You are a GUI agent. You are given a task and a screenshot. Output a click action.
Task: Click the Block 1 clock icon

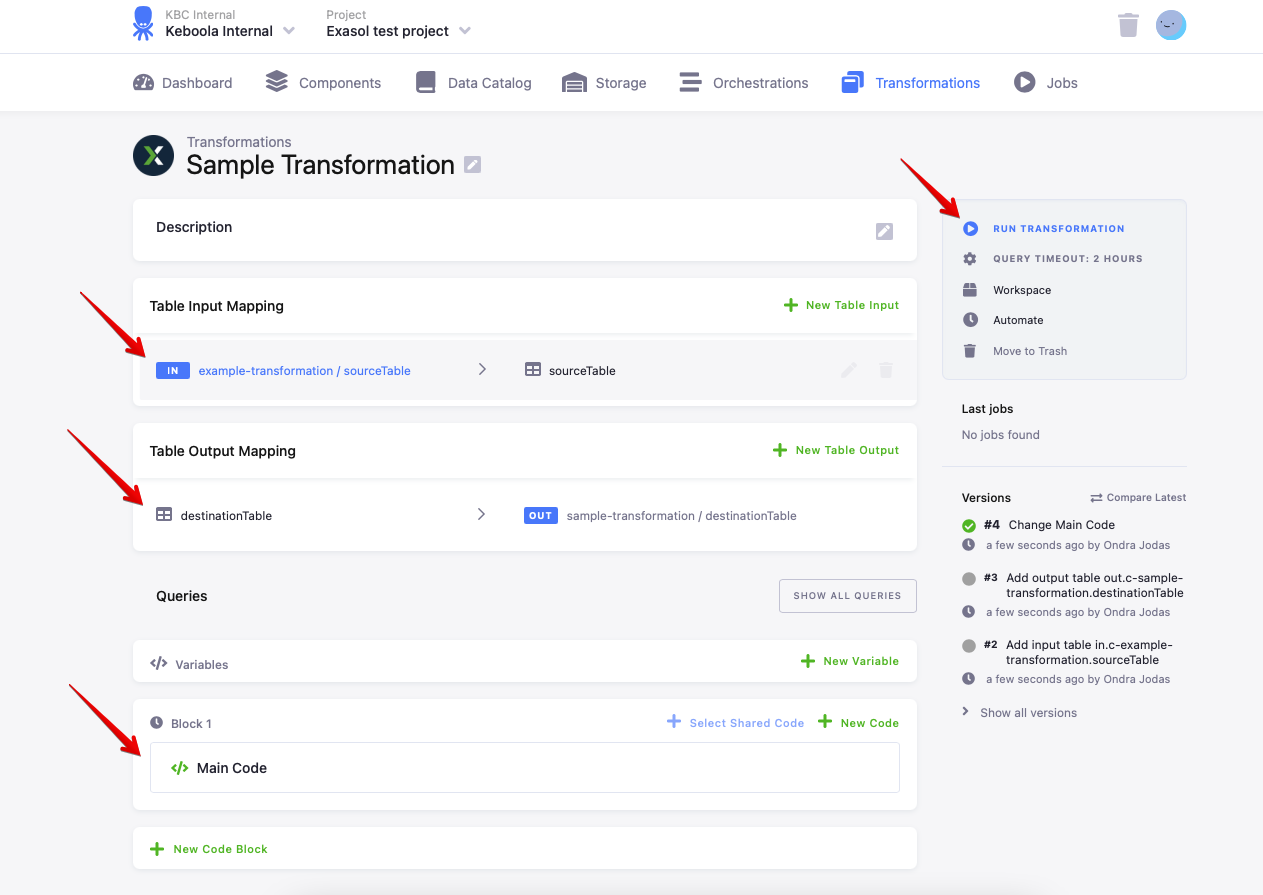(156, 723)
